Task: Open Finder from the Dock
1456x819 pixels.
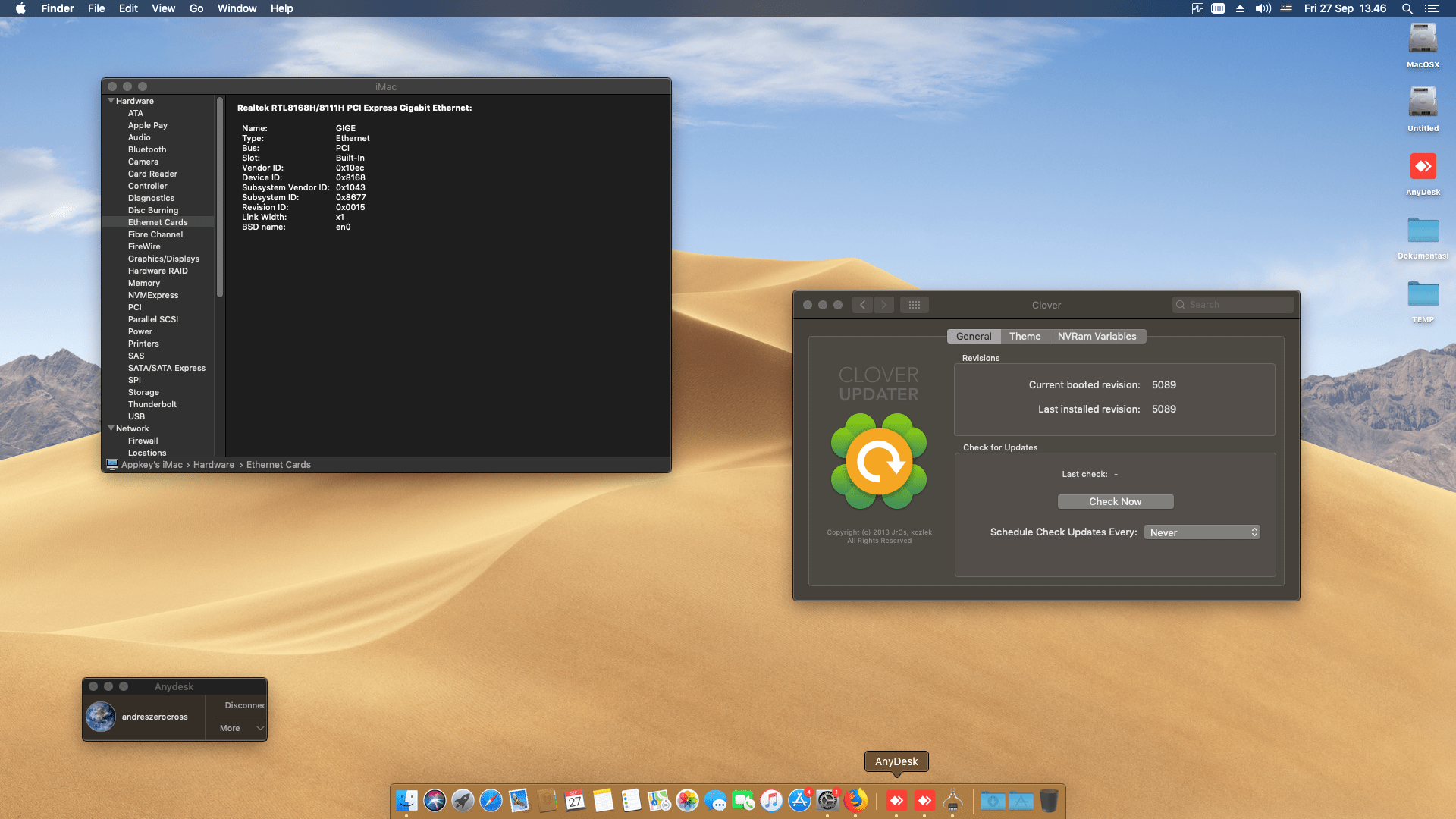Action: click(406, 800)
